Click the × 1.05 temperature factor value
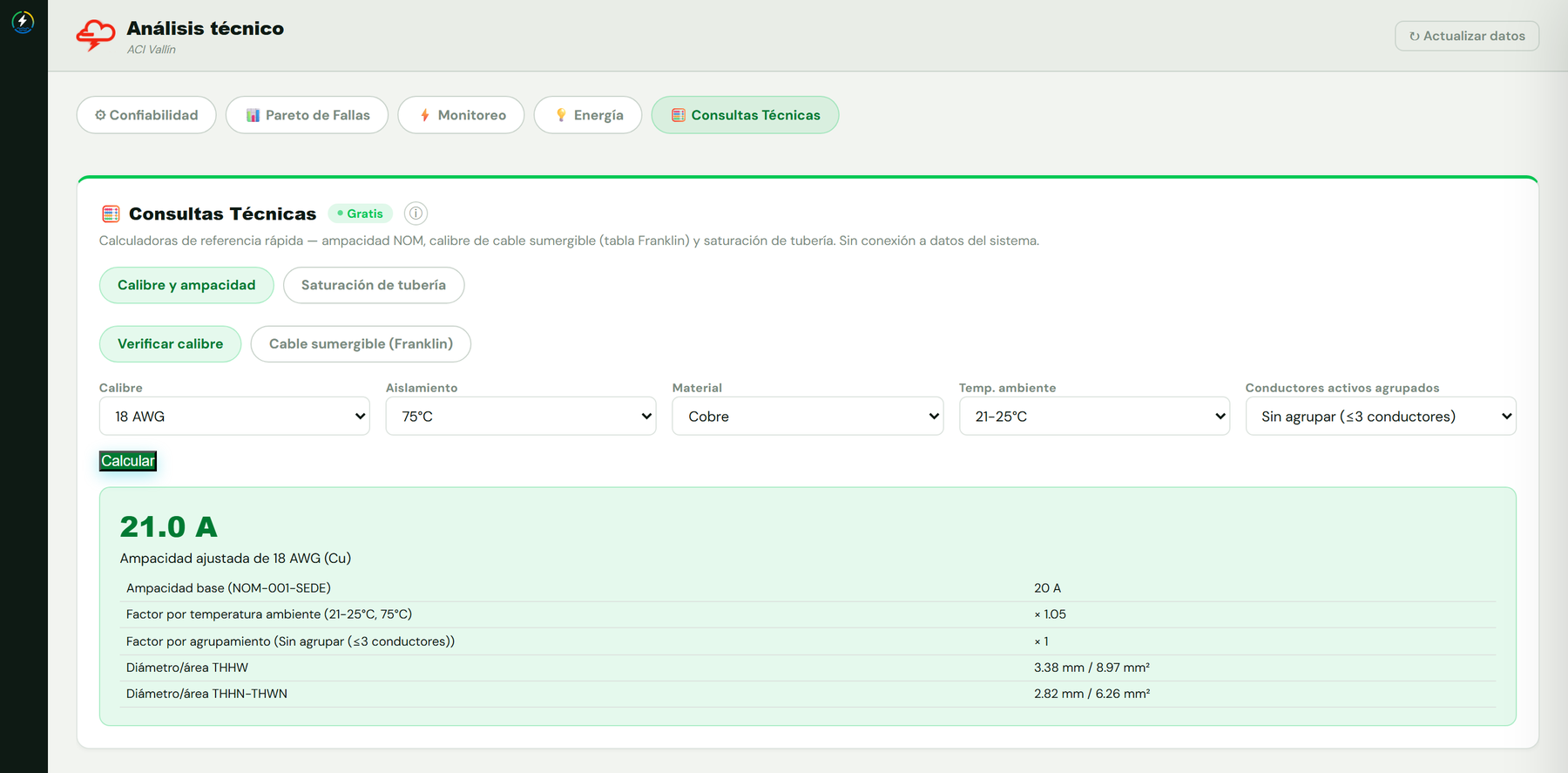The image size is (1568, 773). pos(1050,614)
